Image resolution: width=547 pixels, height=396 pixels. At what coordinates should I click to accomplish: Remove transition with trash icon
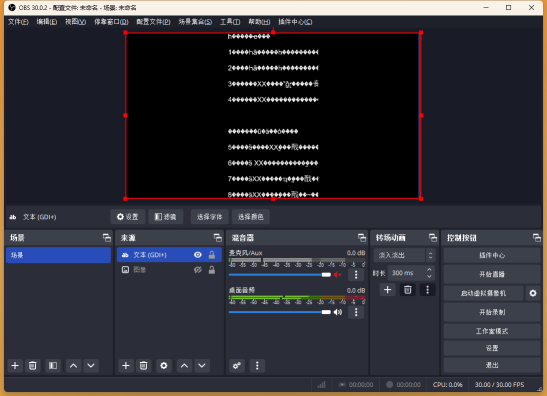coord(407,290)
